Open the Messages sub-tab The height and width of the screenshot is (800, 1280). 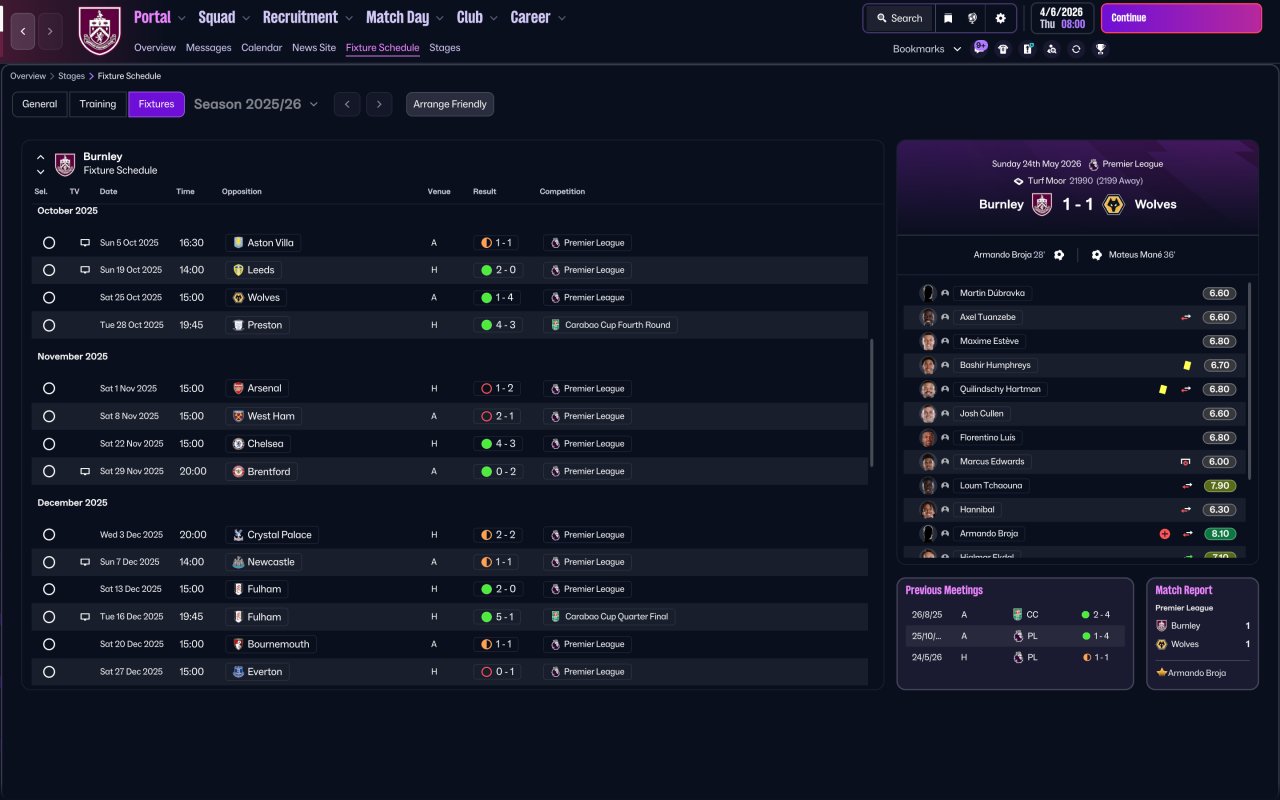[208, 48]
